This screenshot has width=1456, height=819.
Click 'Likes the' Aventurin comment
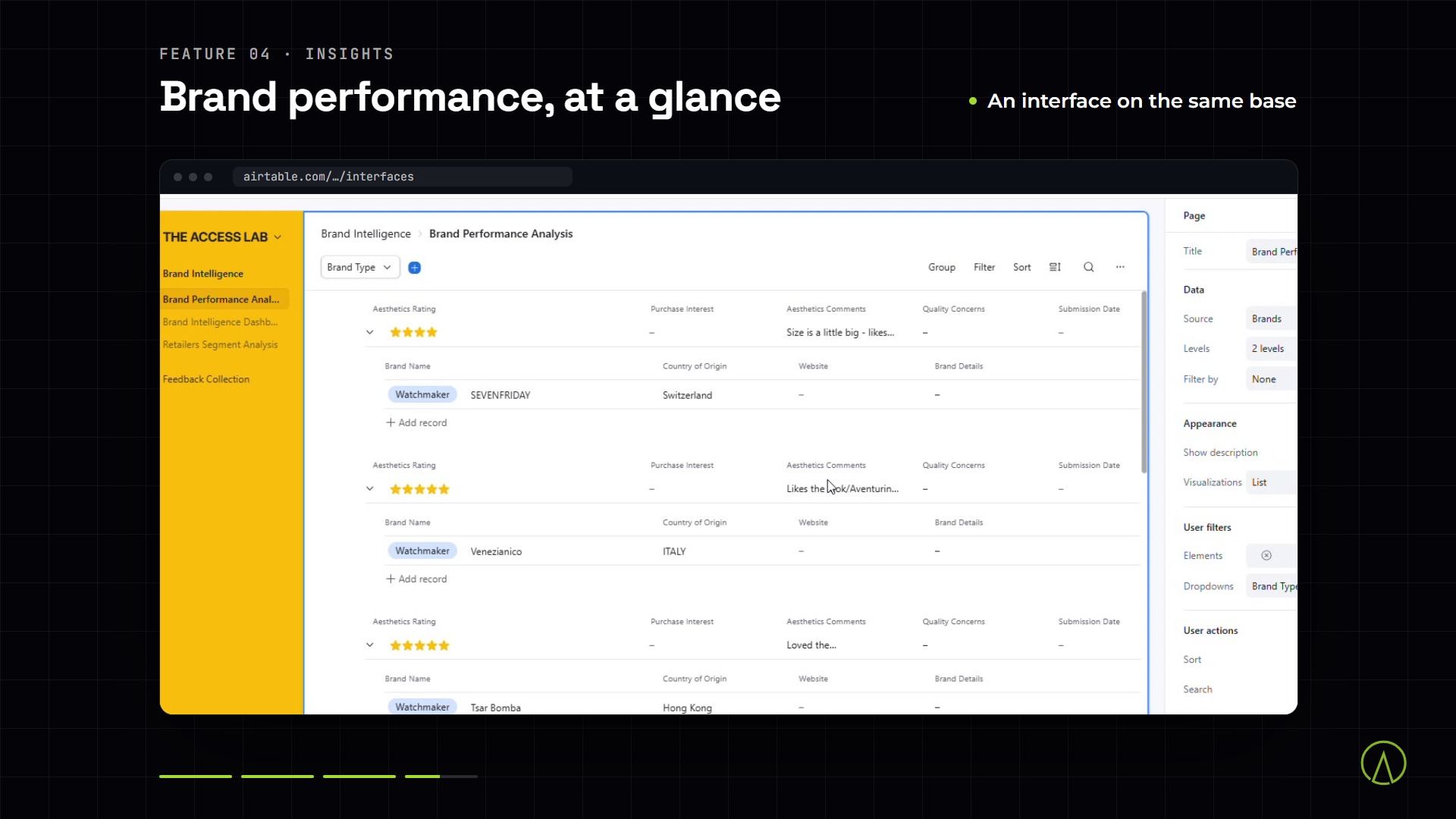843,489
